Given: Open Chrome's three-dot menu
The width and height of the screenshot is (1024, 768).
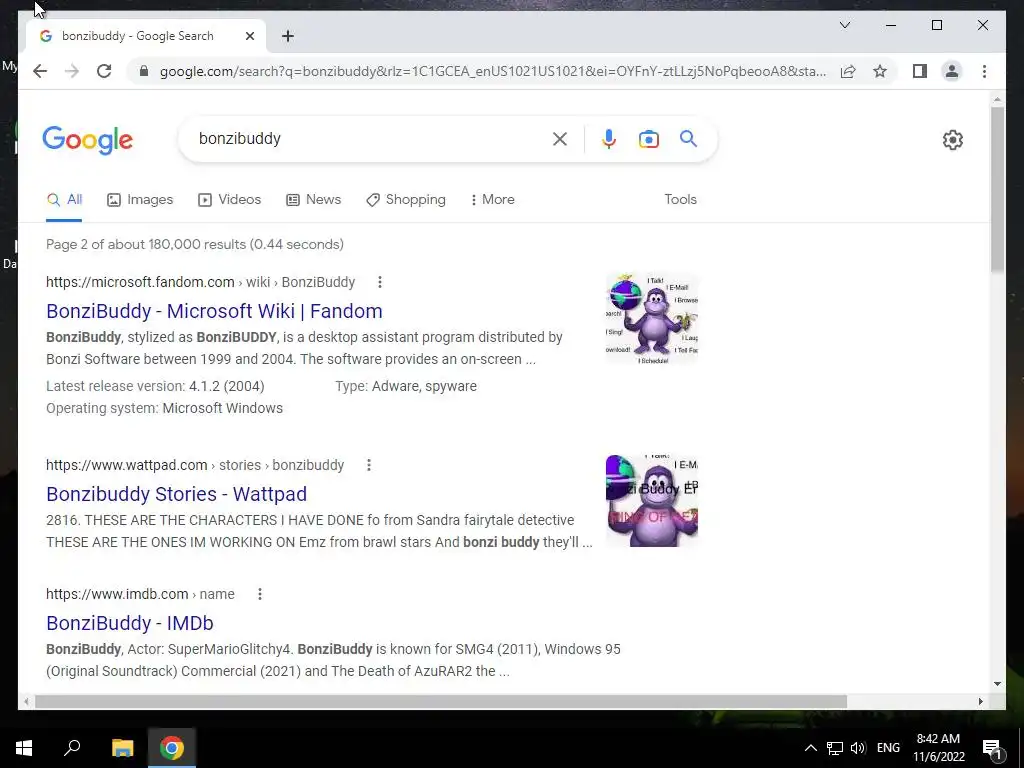Looking at the screenshot, I should coord(984,71).
